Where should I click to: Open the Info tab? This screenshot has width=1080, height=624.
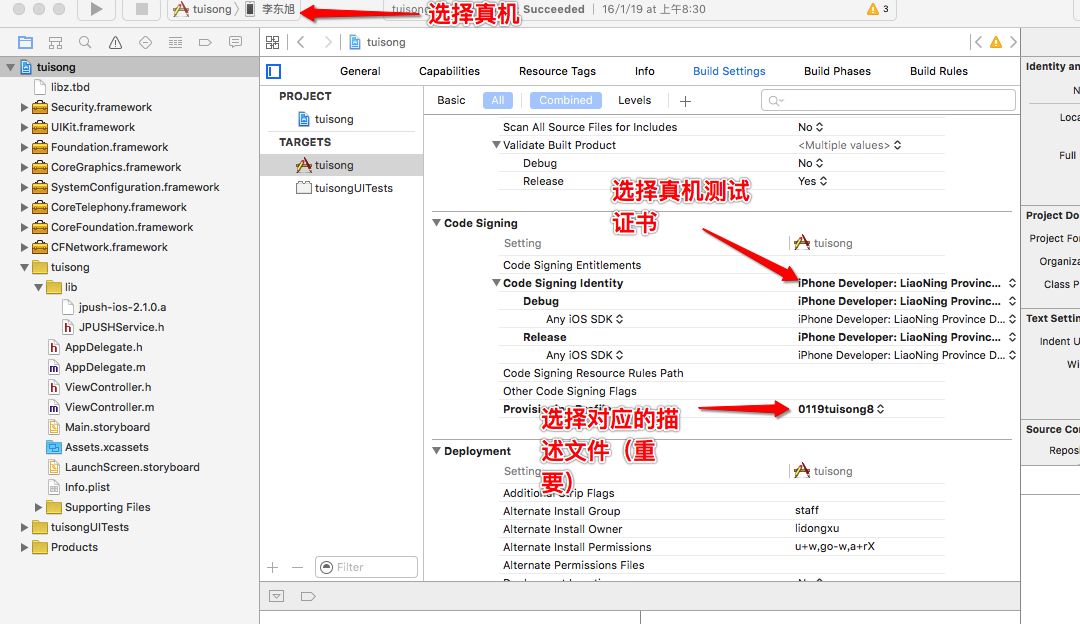(x=645, y=71)
